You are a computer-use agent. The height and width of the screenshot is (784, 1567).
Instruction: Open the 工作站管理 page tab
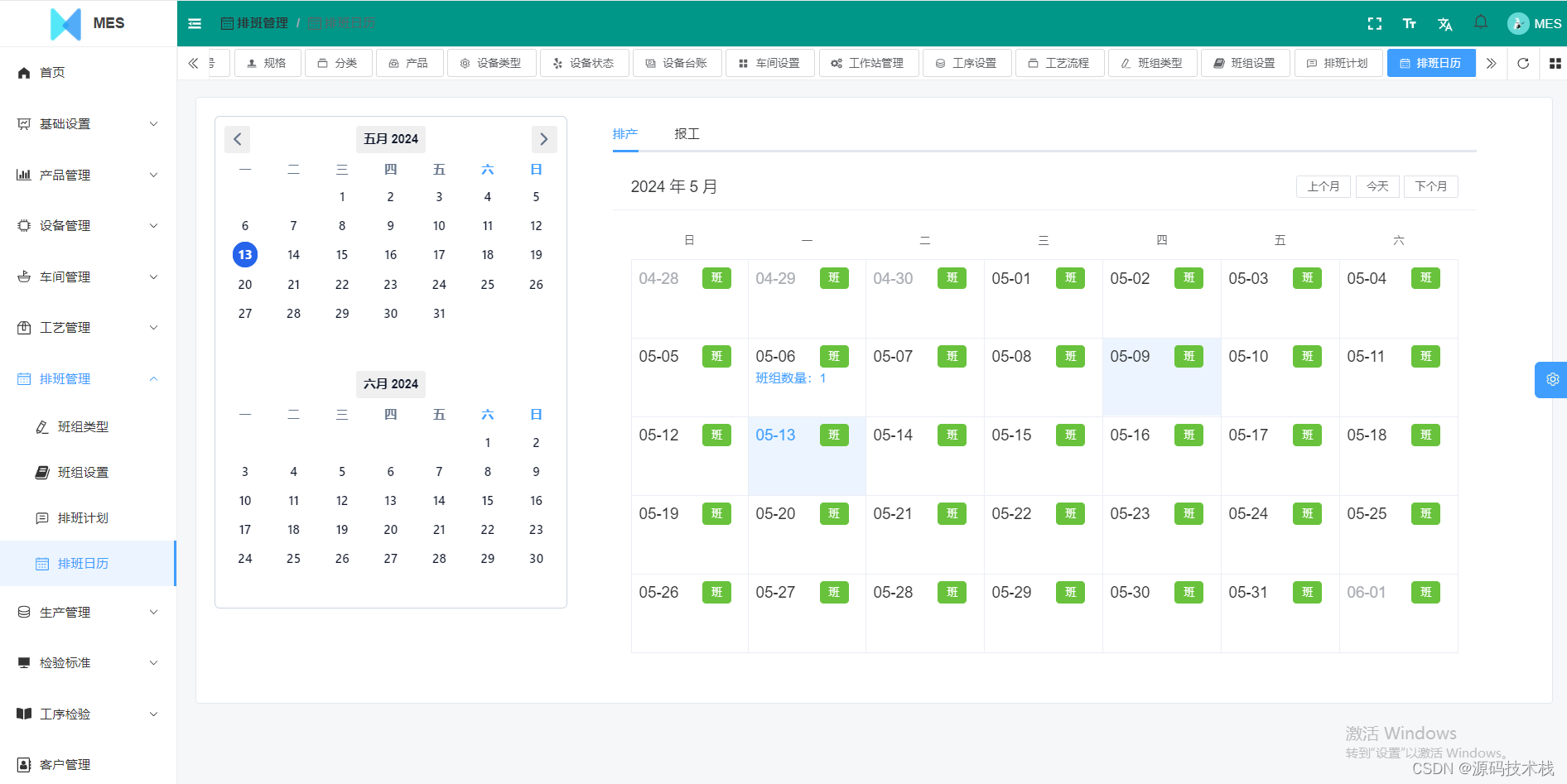[868, 63]
